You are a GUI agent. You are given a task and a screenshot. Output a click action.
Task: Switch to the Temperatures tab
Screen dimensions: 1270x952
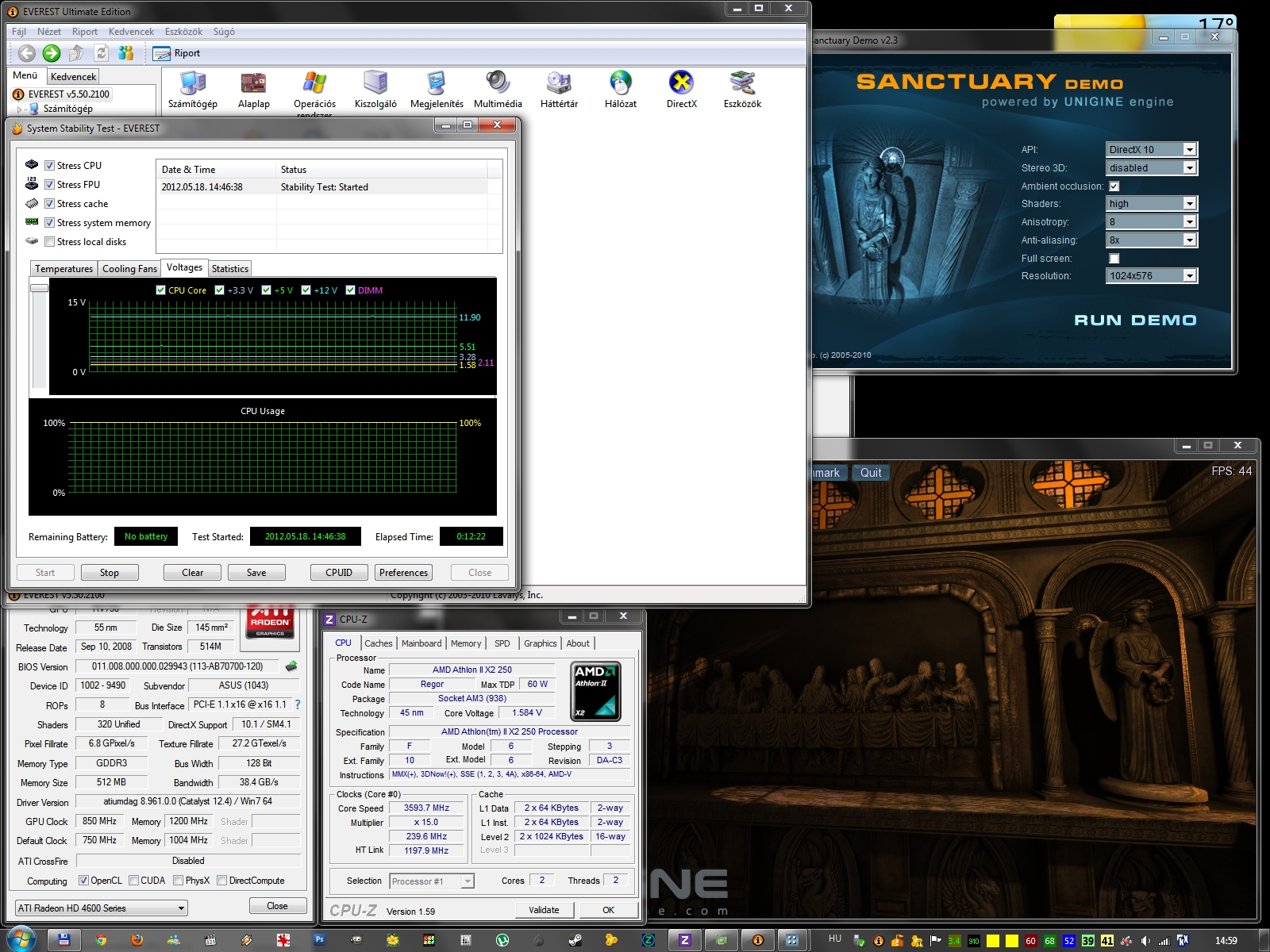click(x=63, y=269)
